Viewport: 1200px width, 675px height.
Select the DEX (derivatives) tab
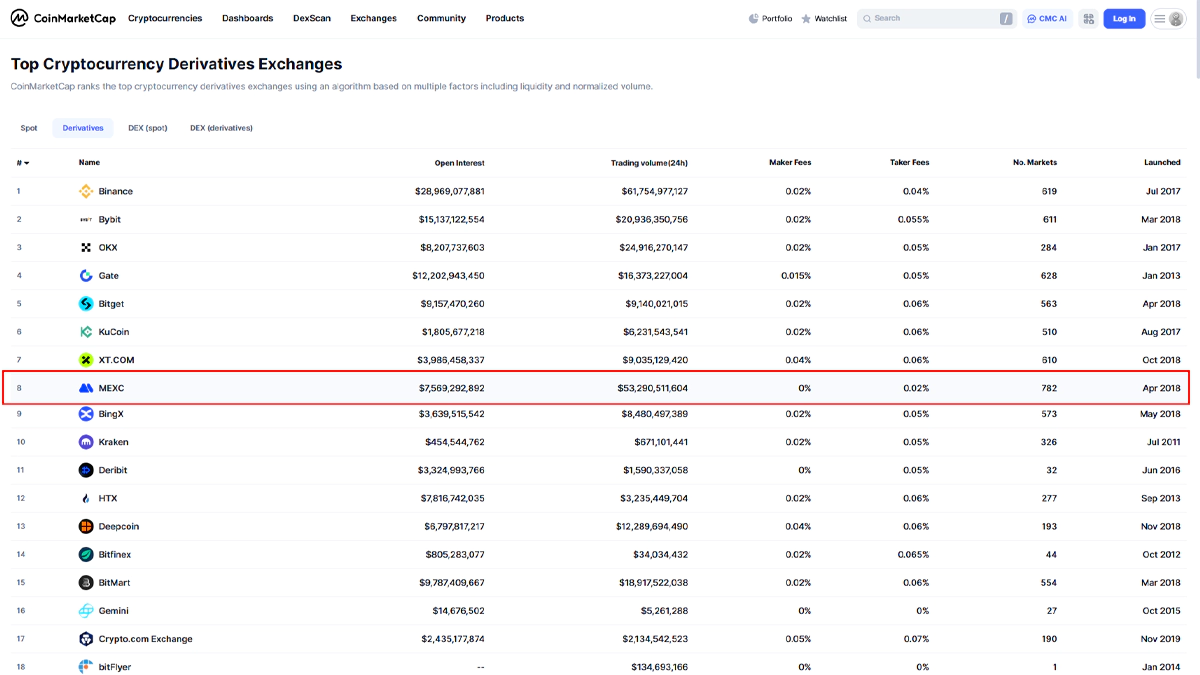(221, 128)
